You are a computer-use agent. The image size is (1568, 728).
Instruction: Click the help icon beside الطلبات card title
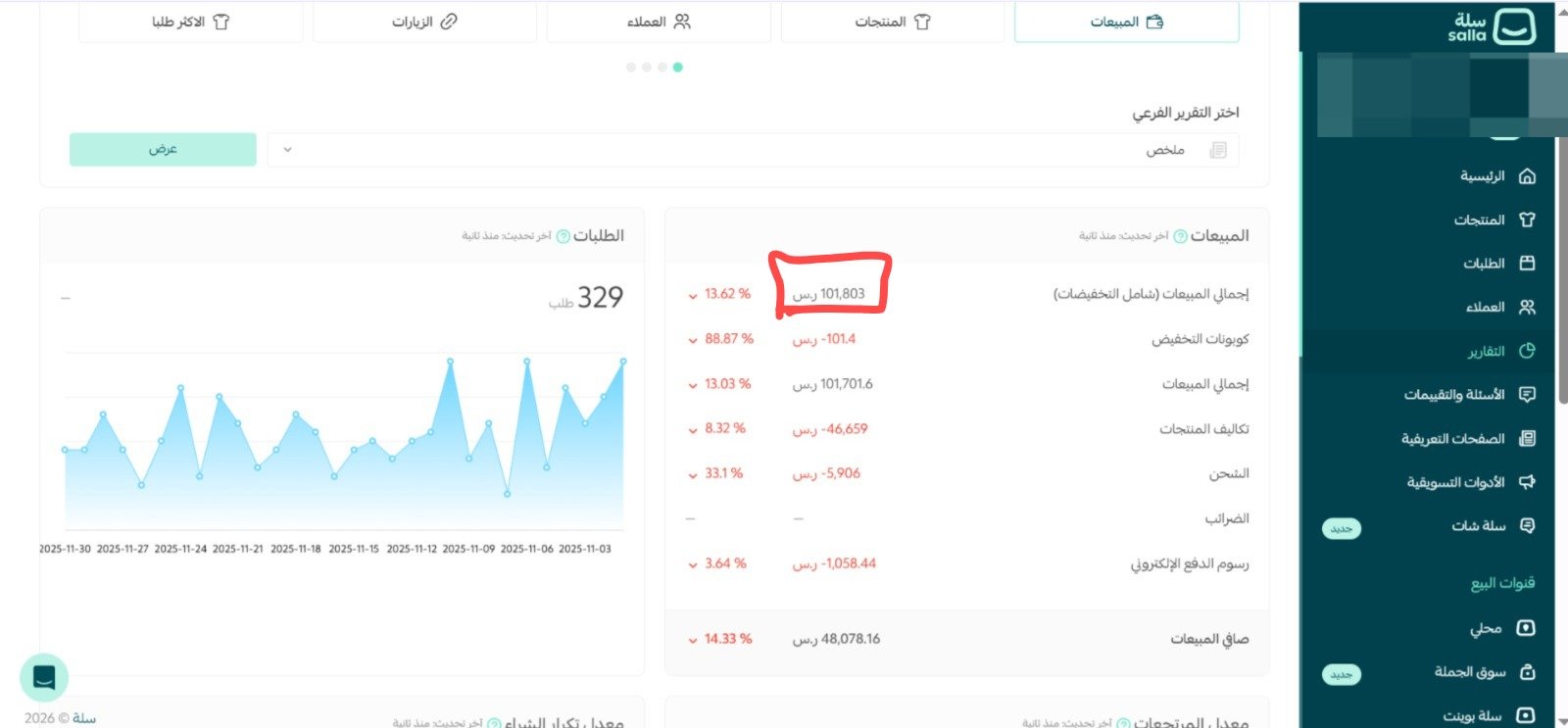click(x=563, y=236)
